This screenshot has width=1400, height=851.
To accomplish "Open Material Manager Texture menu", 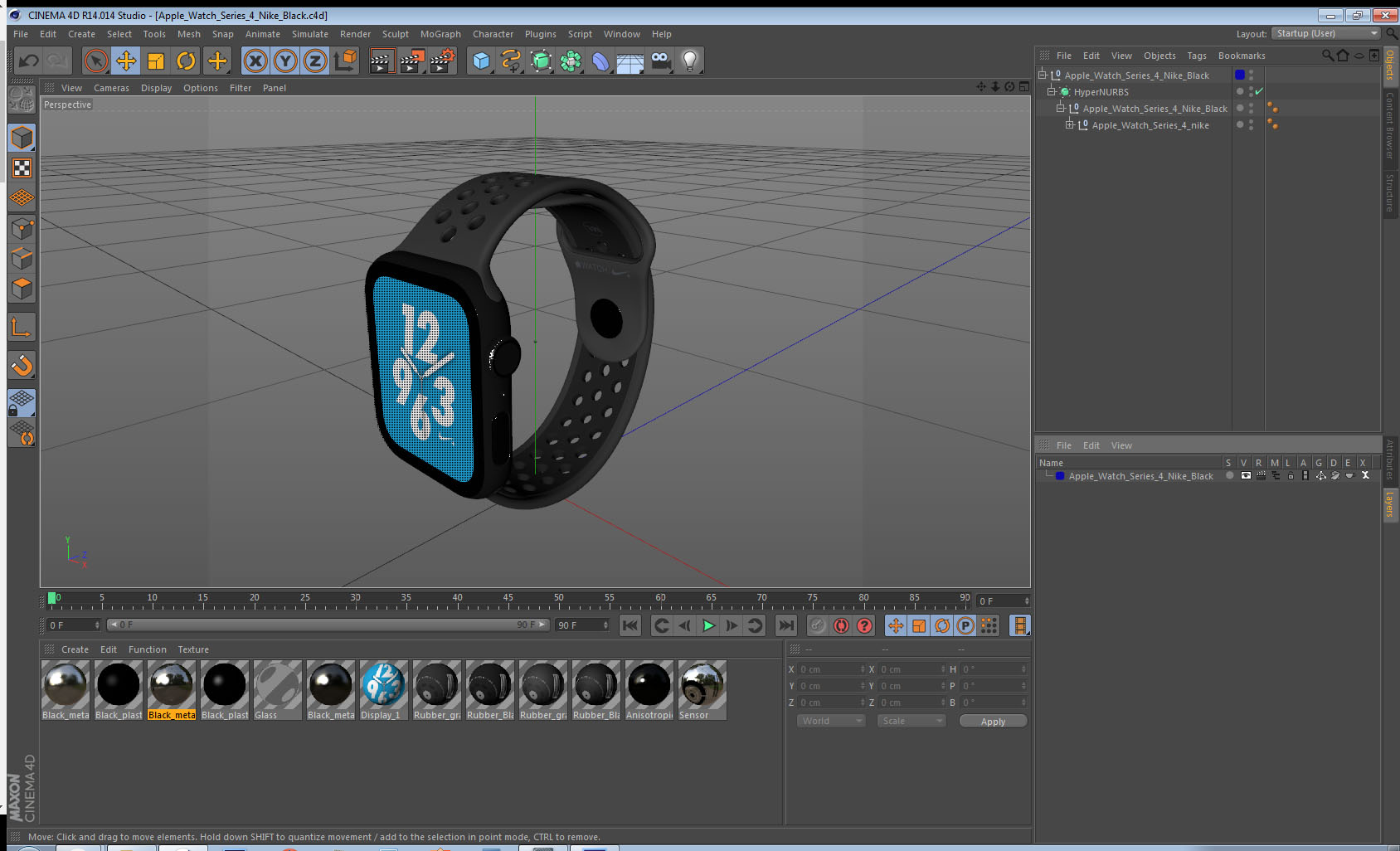I will coord(193,649).
